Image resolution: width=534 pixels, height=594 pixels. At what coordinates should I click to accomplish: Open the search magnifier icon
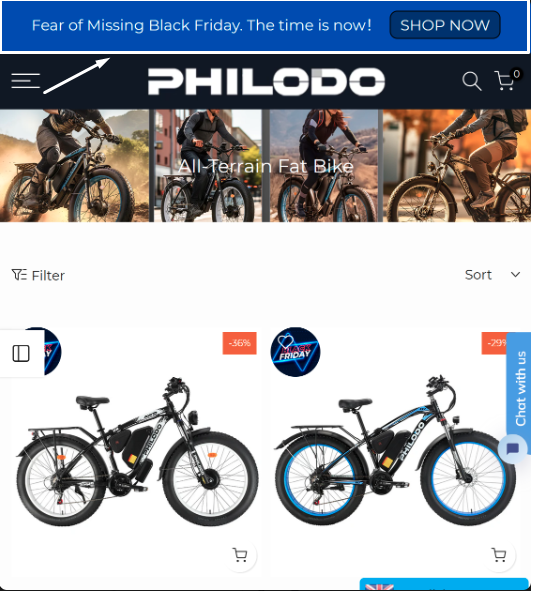(472, 81)
